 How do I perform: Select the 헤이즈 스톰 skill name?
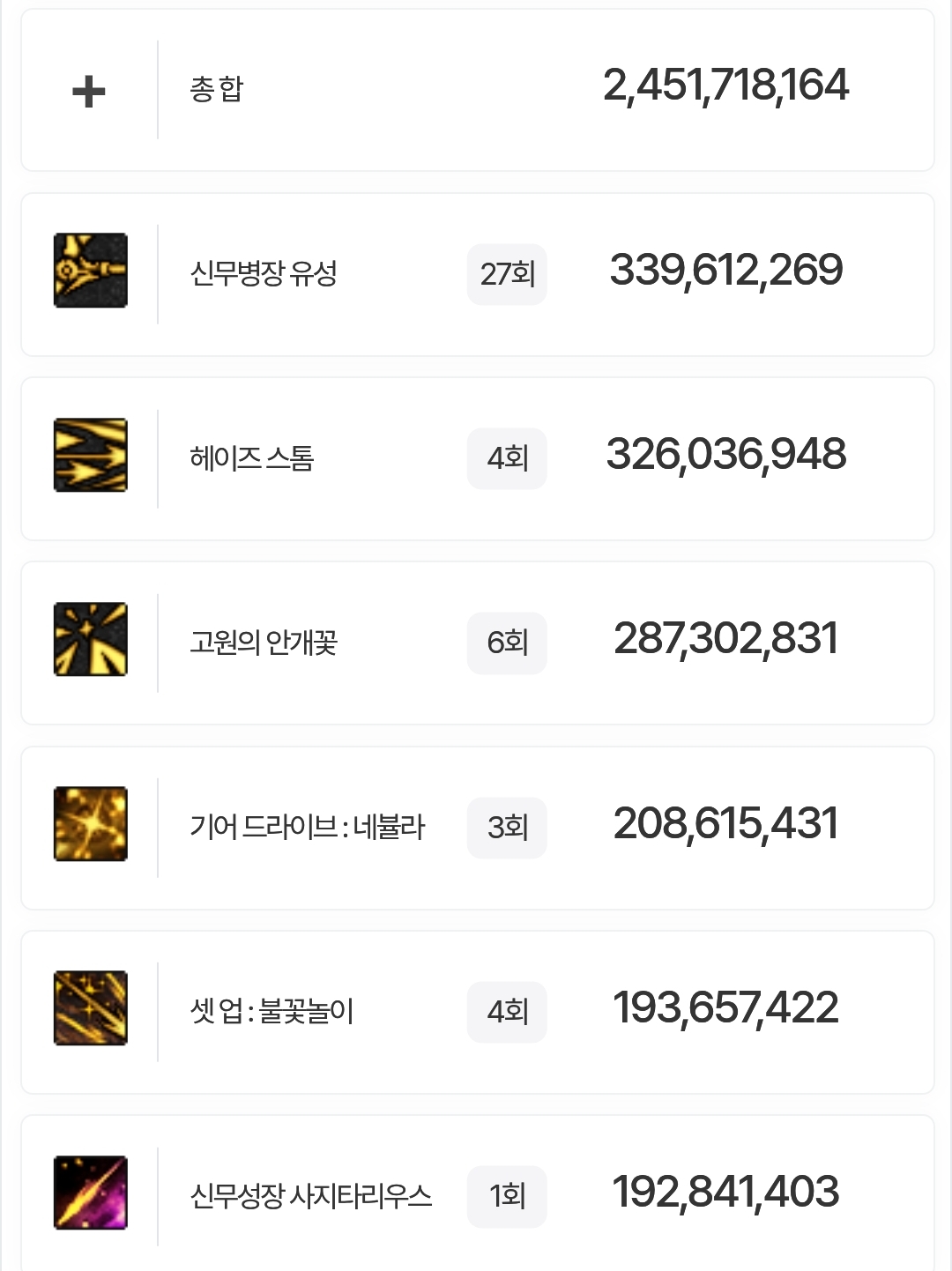click(252, 458)
